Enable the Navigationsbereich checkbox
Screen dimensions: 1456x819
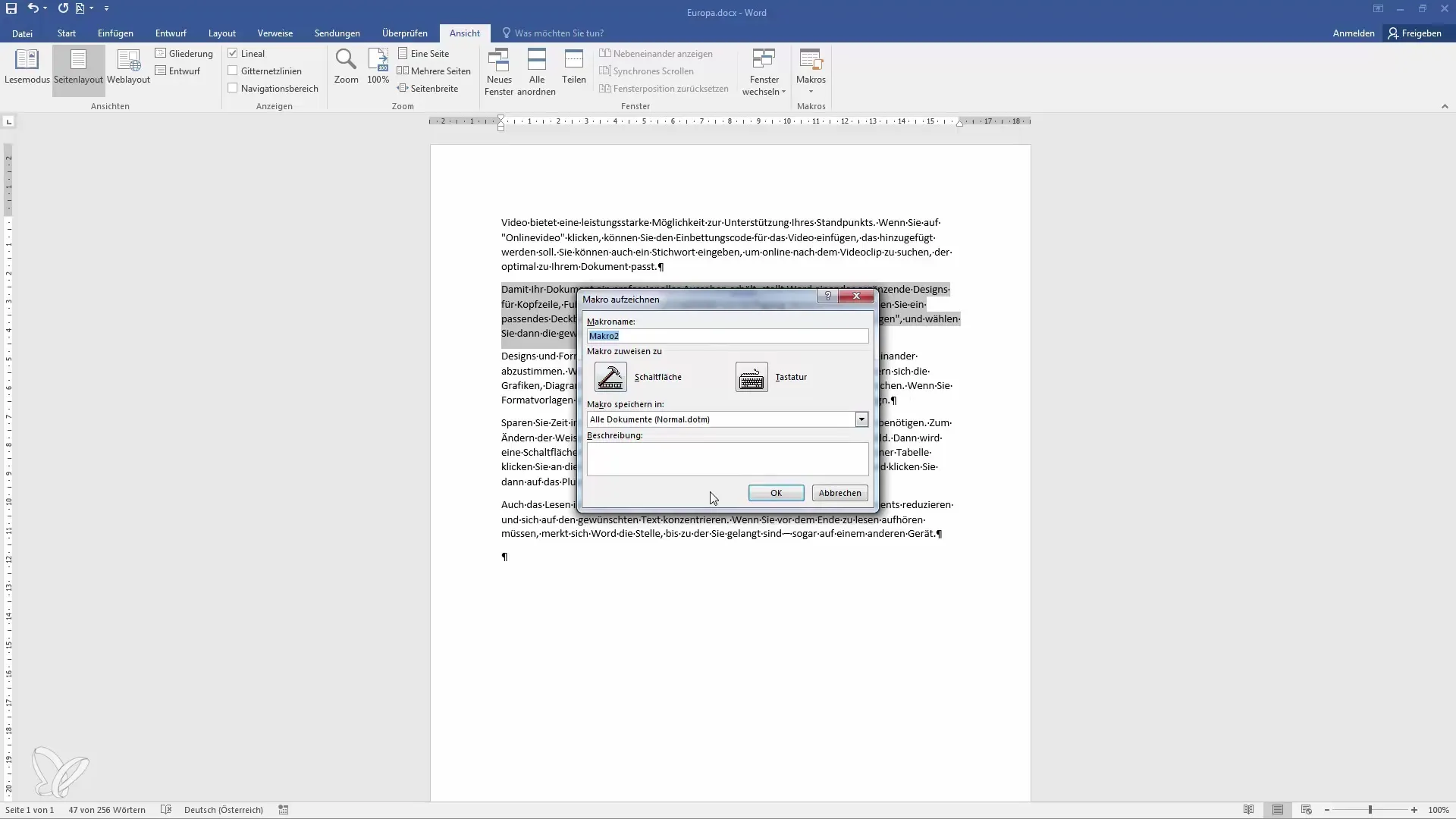click(x=233, y=89)
